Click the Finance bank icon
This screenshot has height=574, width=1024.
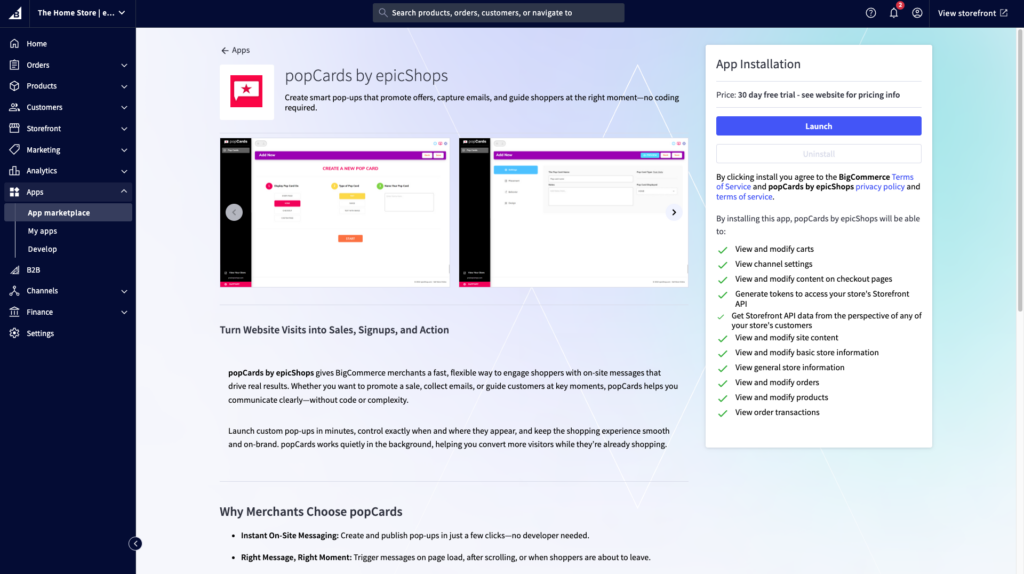coord(14,311)
